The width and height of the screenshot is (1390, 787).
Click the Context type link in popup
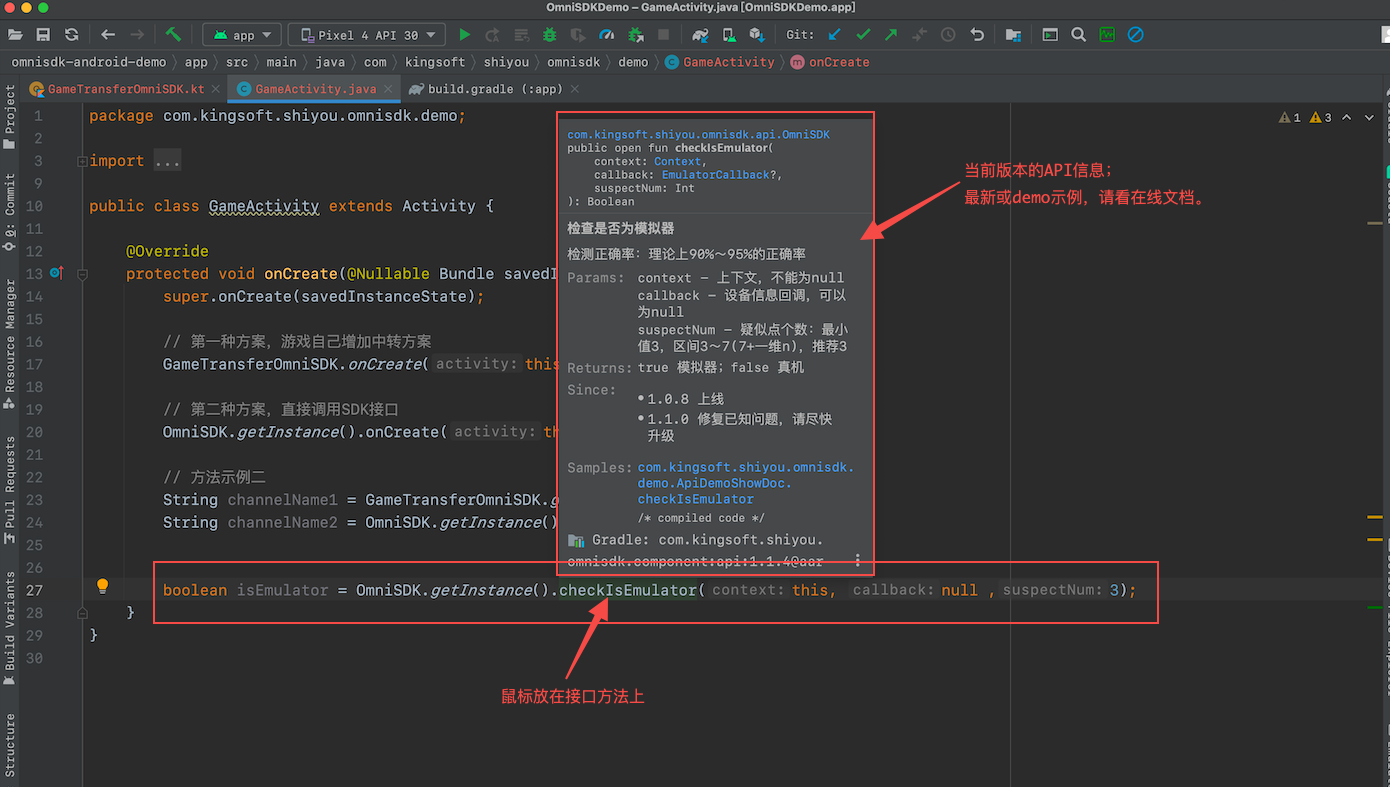coord(678,161)
